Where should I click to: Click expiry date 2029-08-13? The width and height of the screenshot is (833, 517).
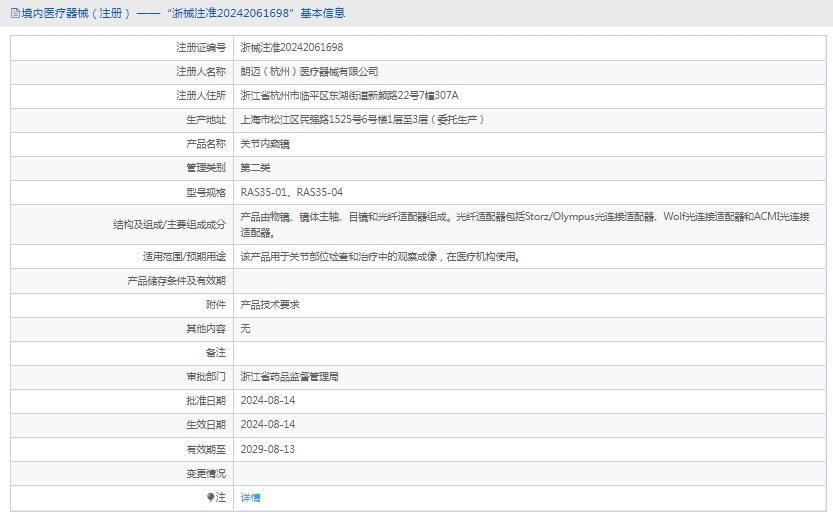click(x=268, y=449)
